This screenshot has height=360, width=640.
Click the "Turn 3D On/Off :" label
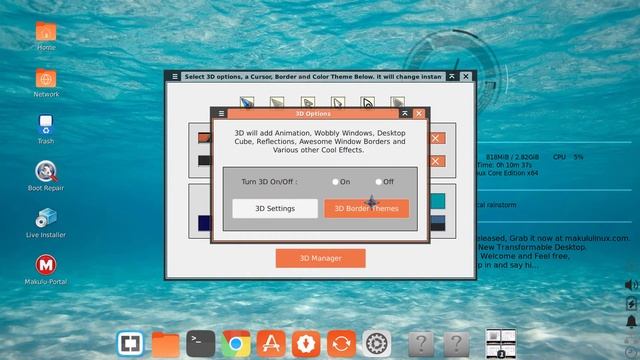tap(269, 182)
